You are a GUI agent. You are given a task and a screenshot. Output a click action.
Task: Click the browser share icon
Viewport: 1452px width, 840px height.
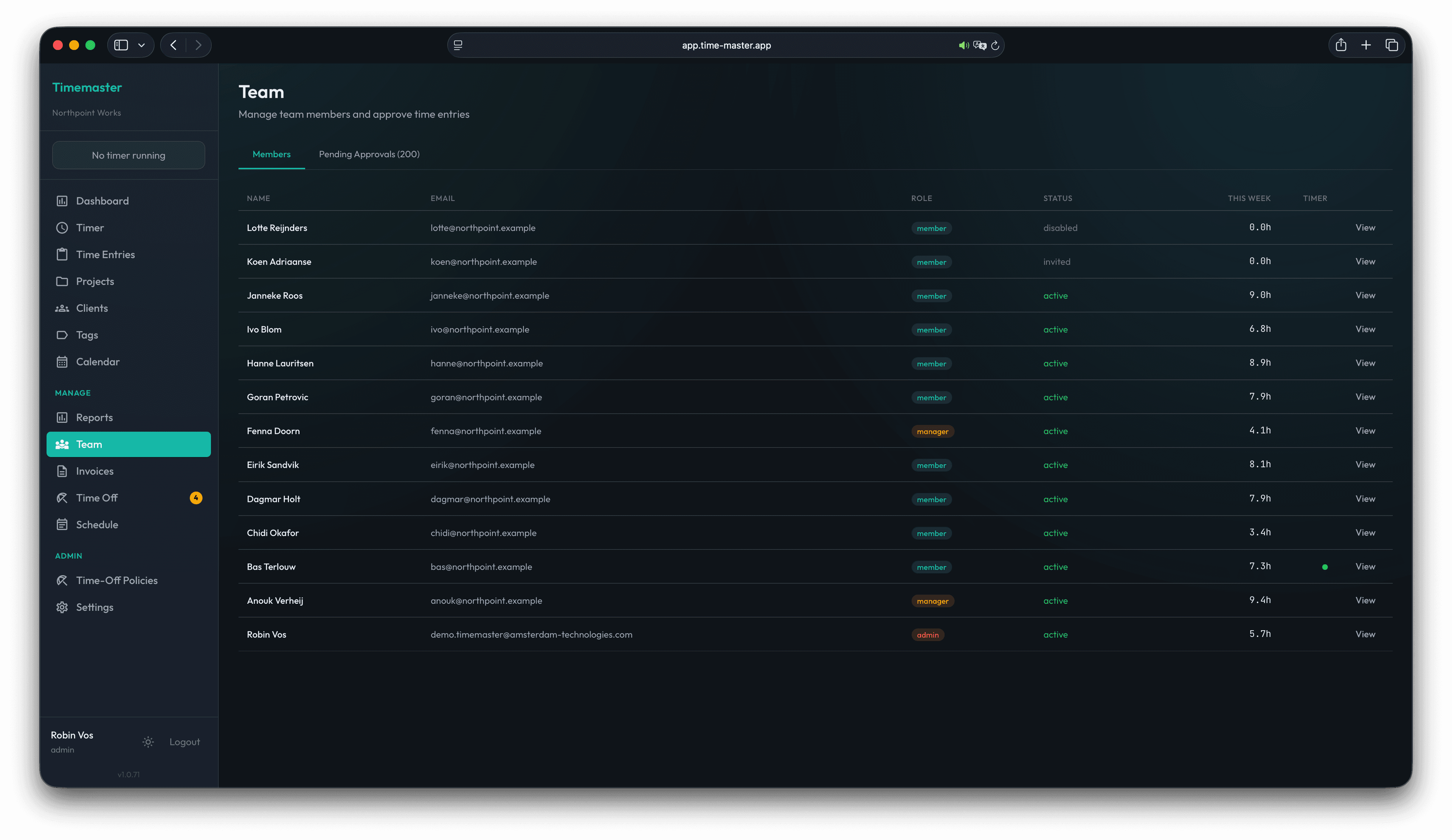(x=1341, y=45)
